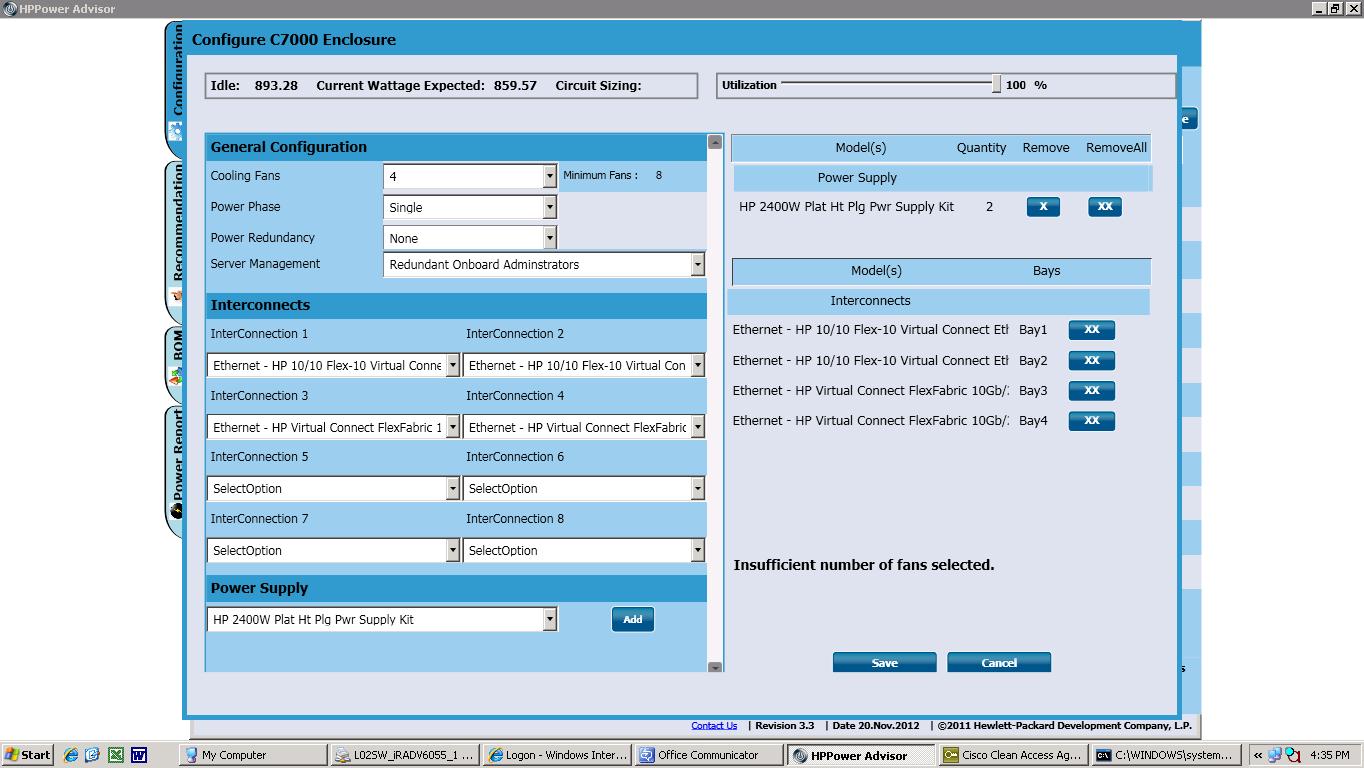Screen dimensions: 1364x768
Task: Click the Utilization slider handle
Action: point(994,84)
